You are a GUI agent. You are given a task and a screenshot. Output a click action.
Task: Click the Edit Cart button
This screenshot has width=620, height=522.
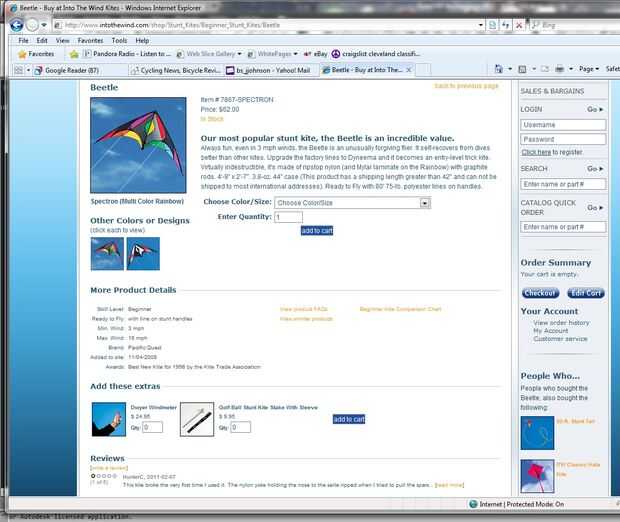(x=586, y=293)
